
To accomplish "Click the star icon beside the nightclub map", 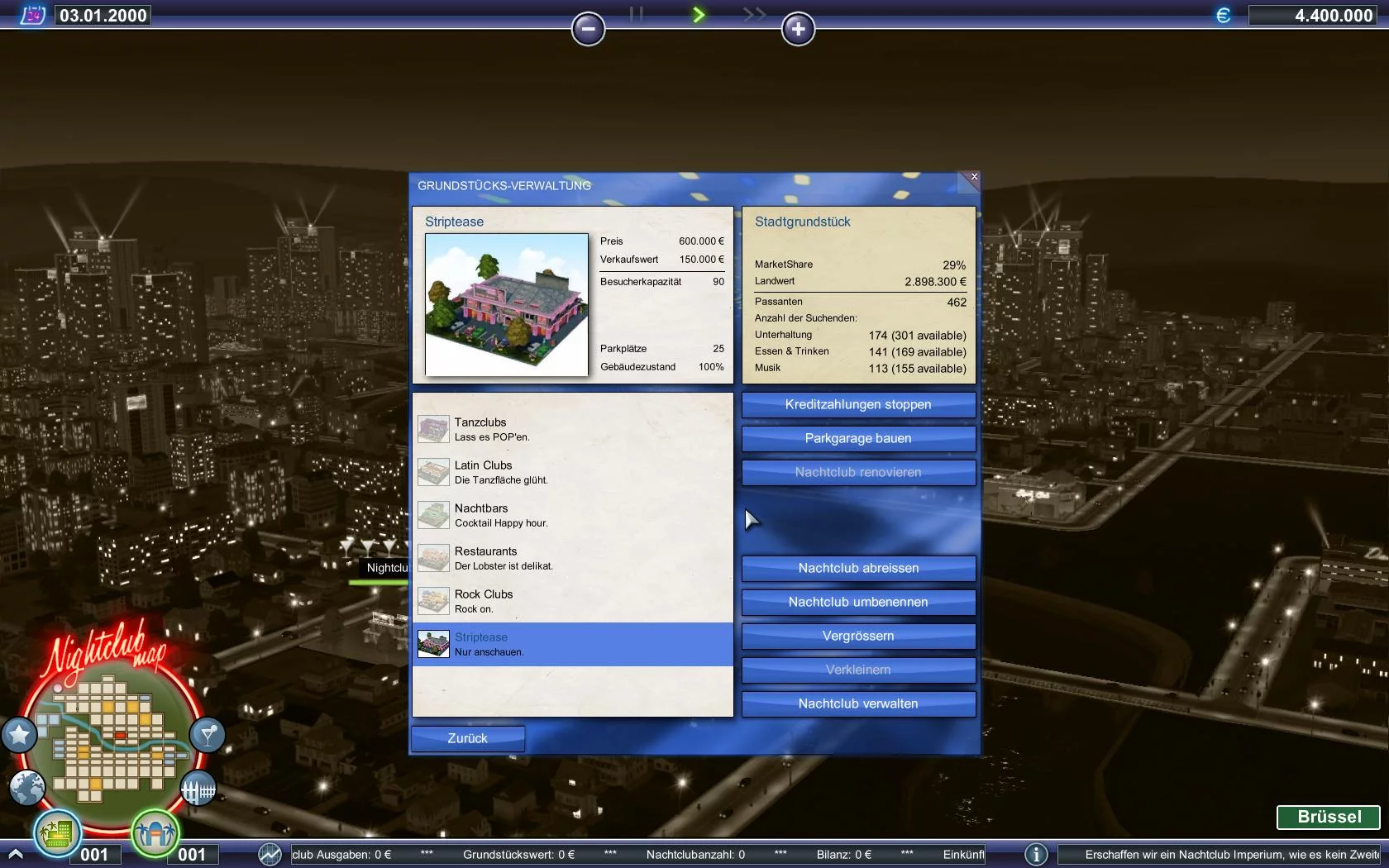I will (x=19, y=734).
